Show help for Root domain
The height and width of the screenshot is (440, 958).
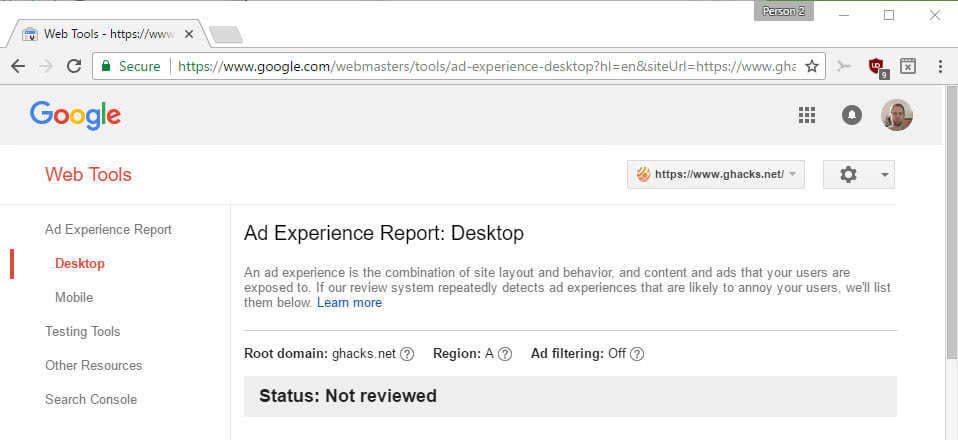(407, 354)
